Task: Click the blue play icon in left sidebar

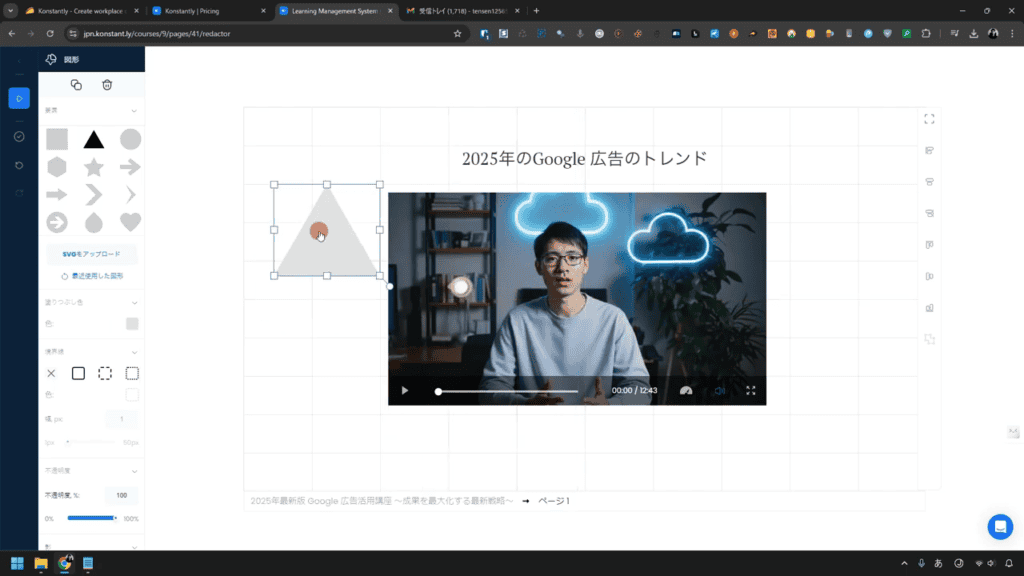Action: point(19,99)
